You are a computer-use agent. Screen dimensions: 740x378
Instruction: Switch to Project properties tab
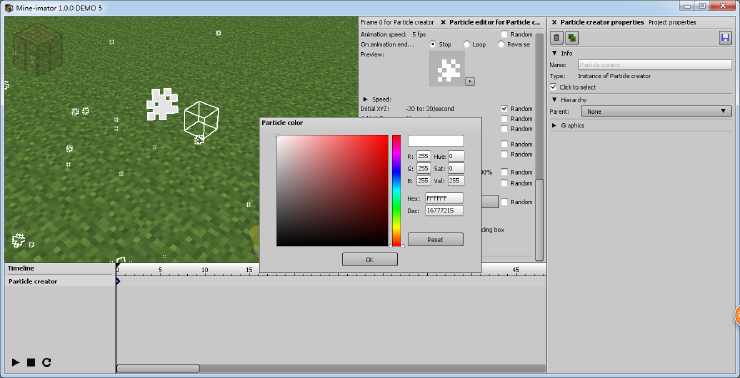click(x=672, y=22)
